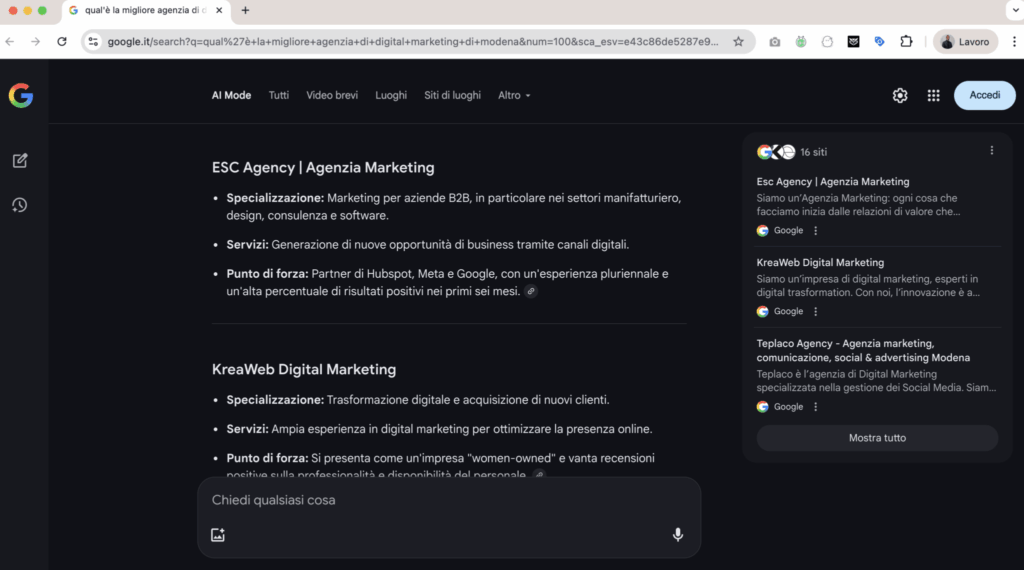The width and height of the screenshot is (1024, 570).
Task: Click the gray circle extension icon
Action: pyautogui.click(x=827, y=42)
